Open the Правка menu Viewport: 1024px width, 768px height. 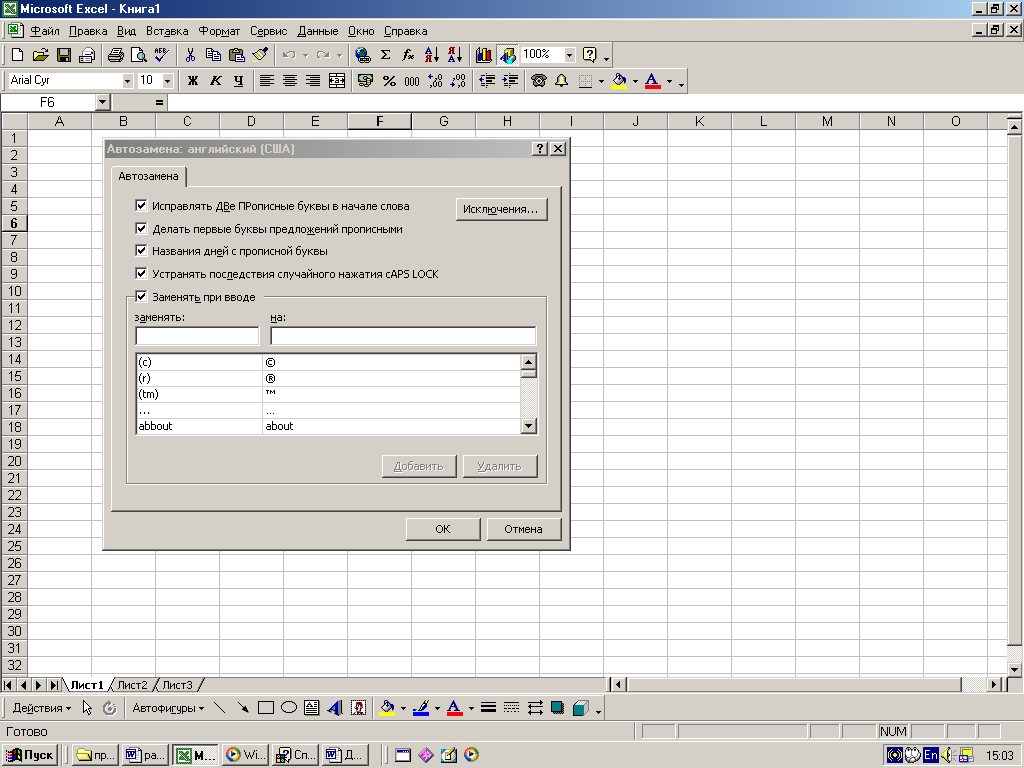pos(88,31)
